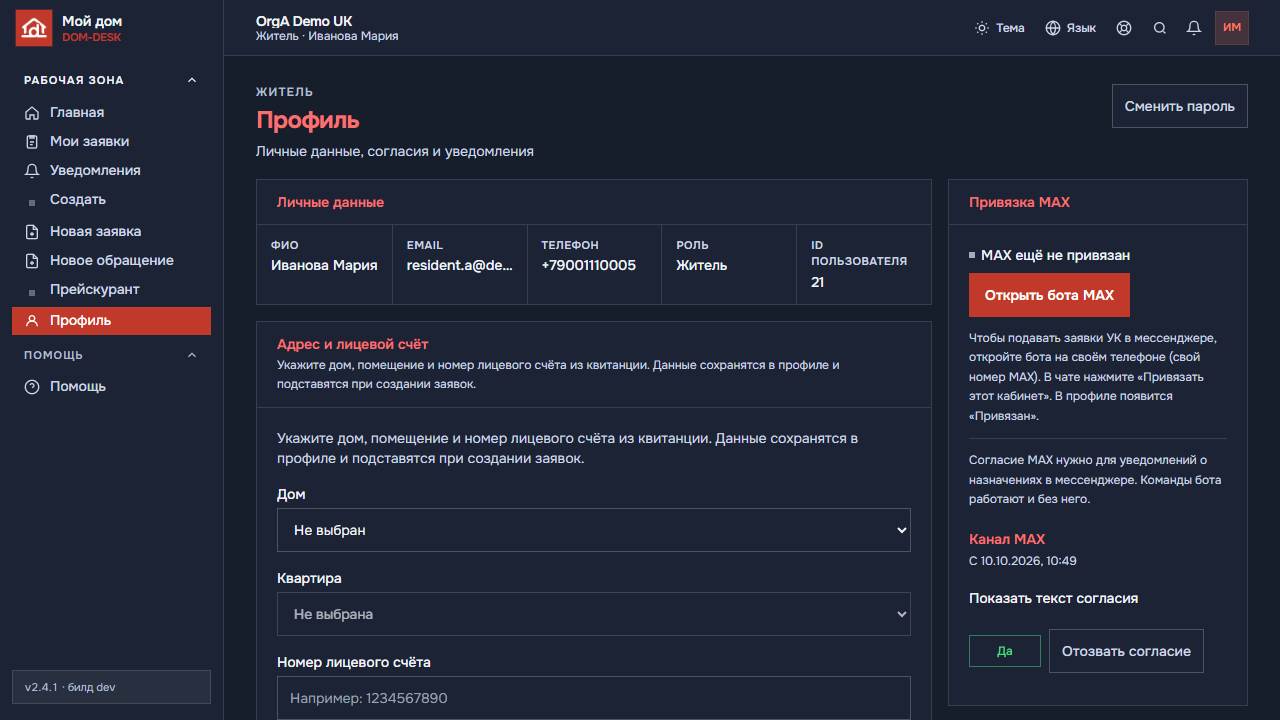
Task: Click the Уведомления bell icon in sidebar
Action: coord(32,171)
